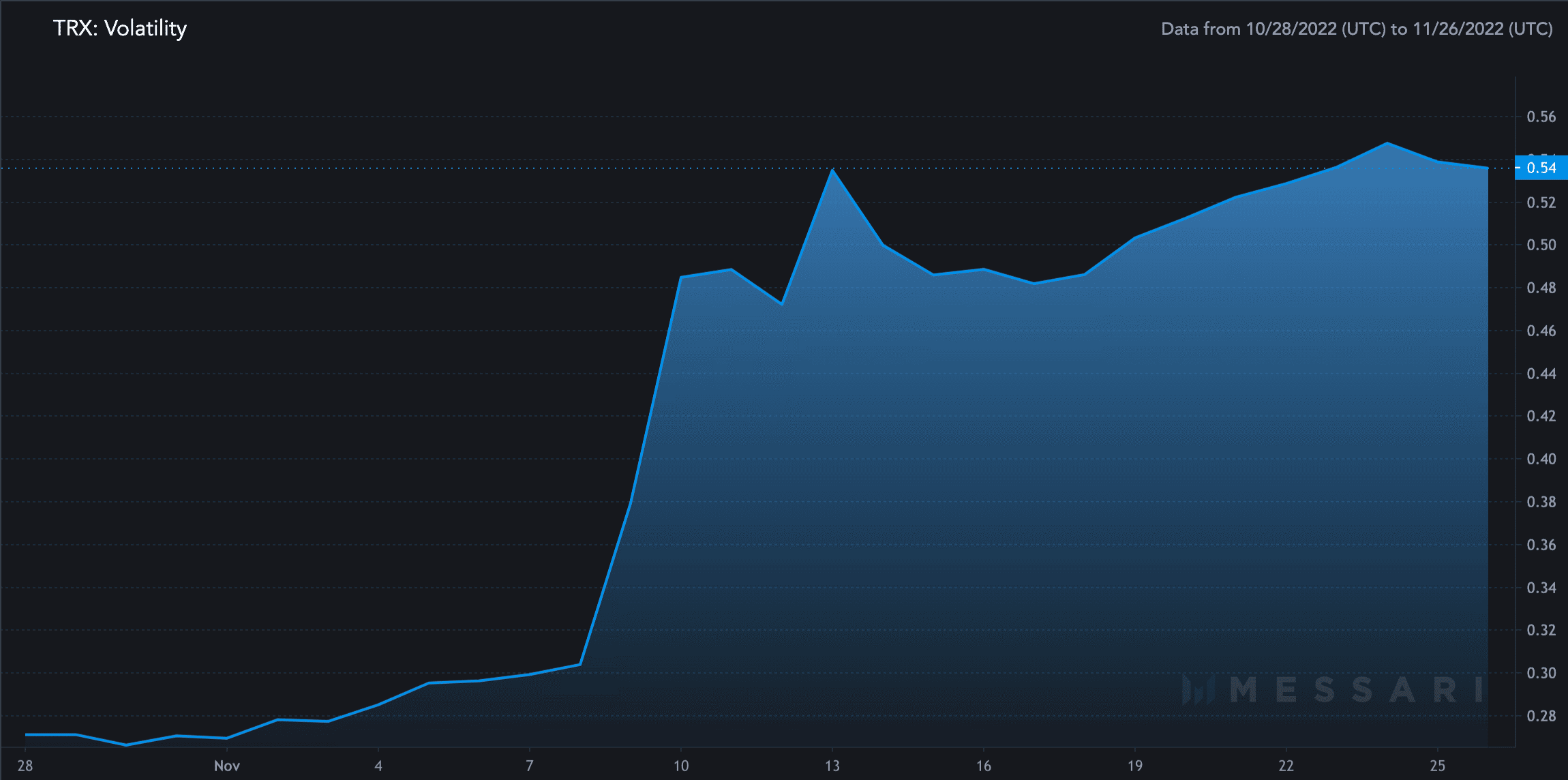Select the 10 date label on x-axis
Image resolution: width=1568 pixels, height=780 pixels.
click(681, 766)
